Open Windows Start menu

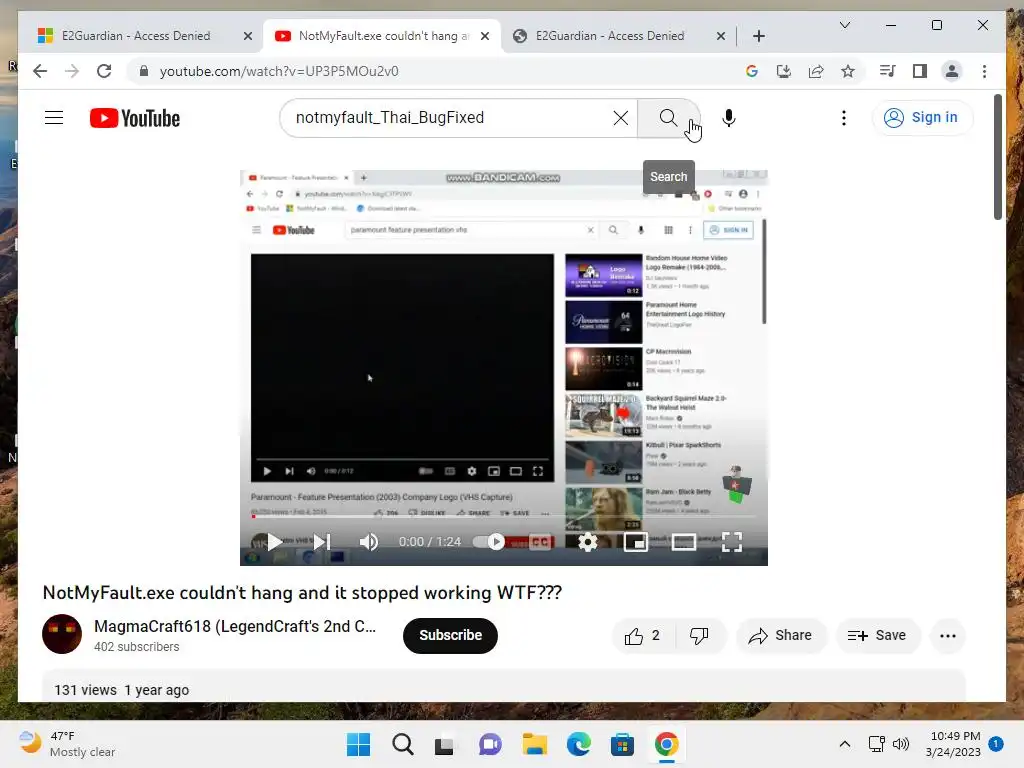358,744
